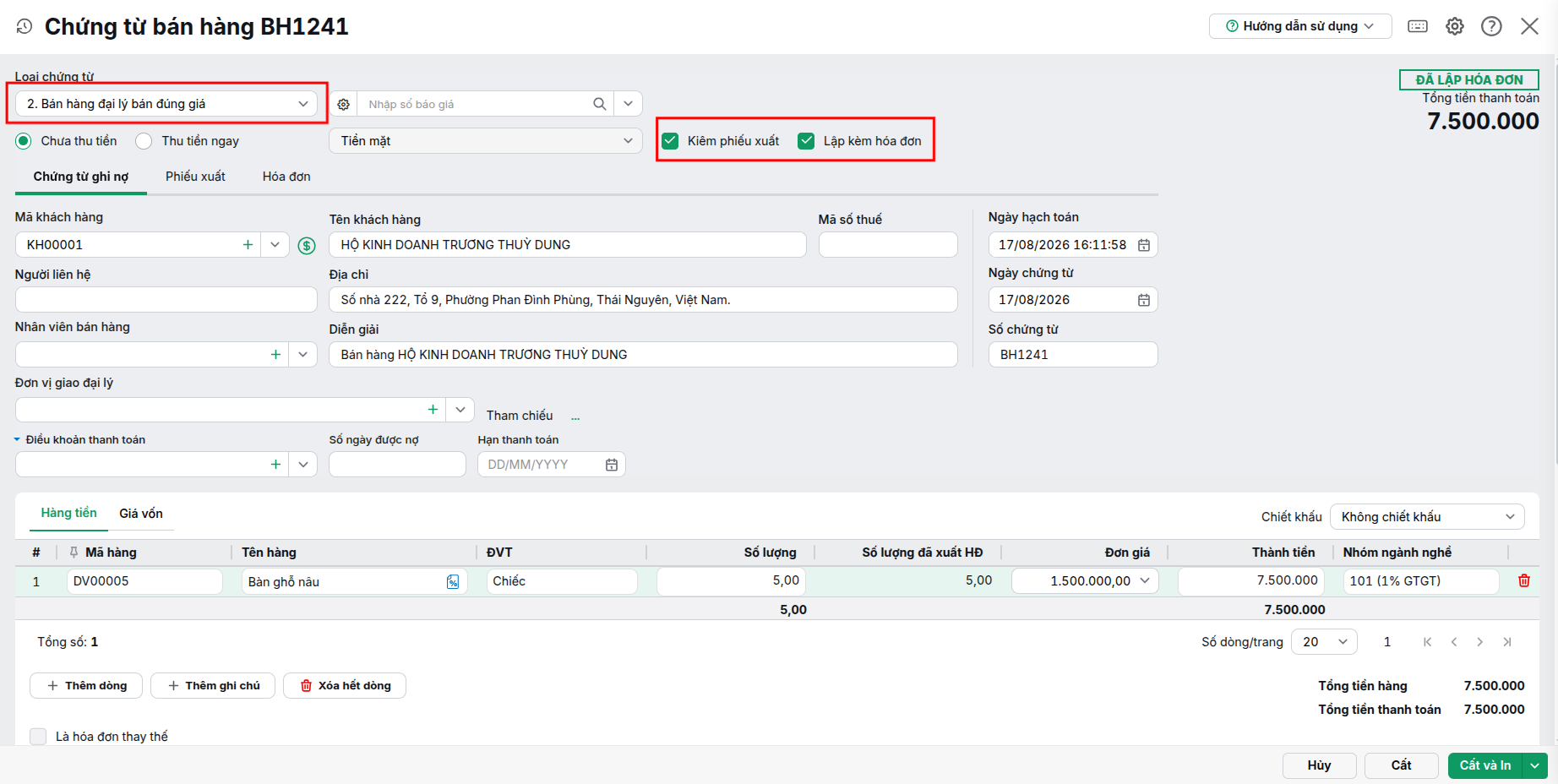Viewport: 1558px width, 784px height.
Task: Click Số chứng từ field BH1241
Action: tap(1073, 355)
